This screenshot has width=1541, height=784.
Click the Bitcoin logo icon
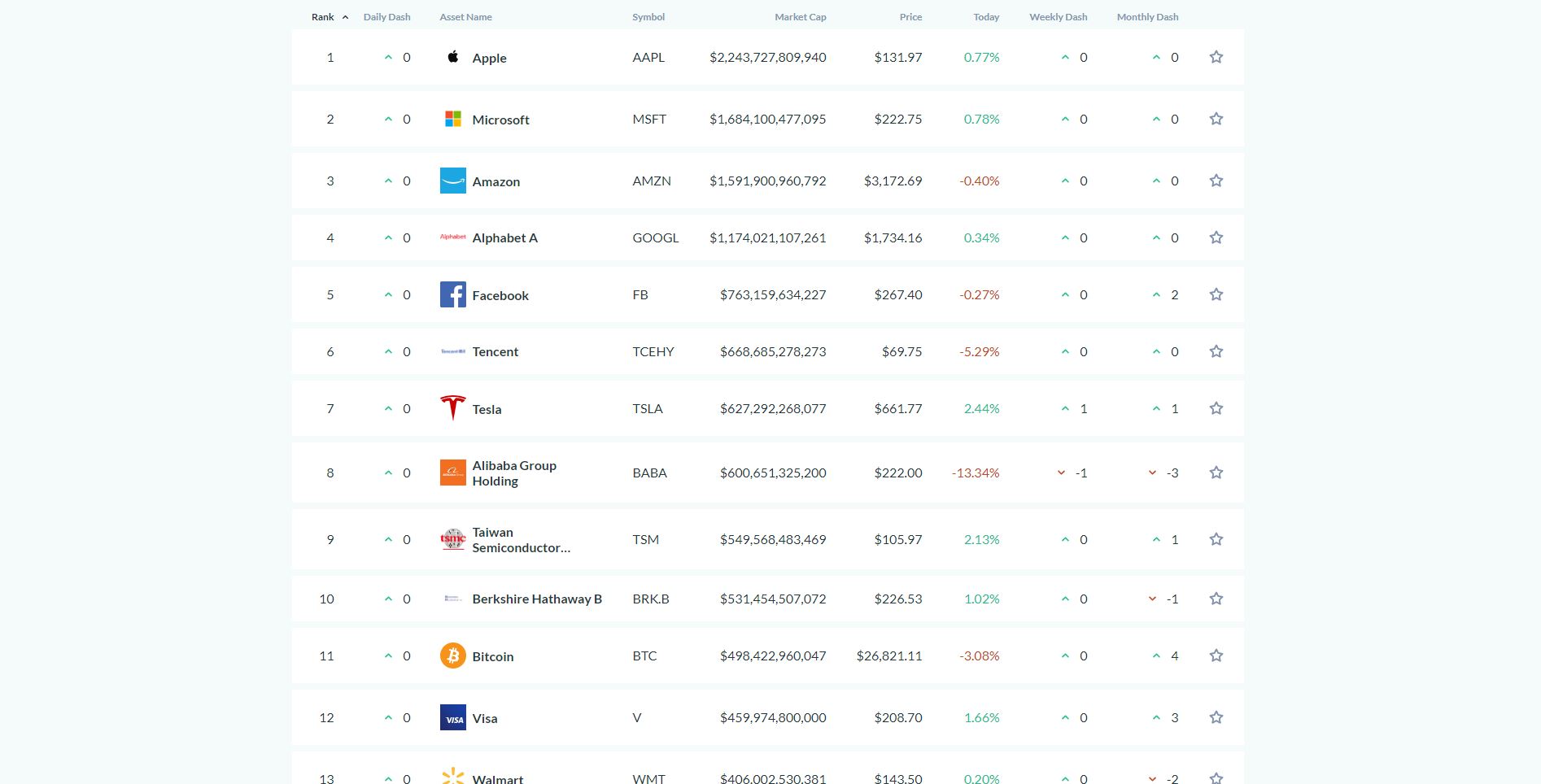tap(453, 656)
